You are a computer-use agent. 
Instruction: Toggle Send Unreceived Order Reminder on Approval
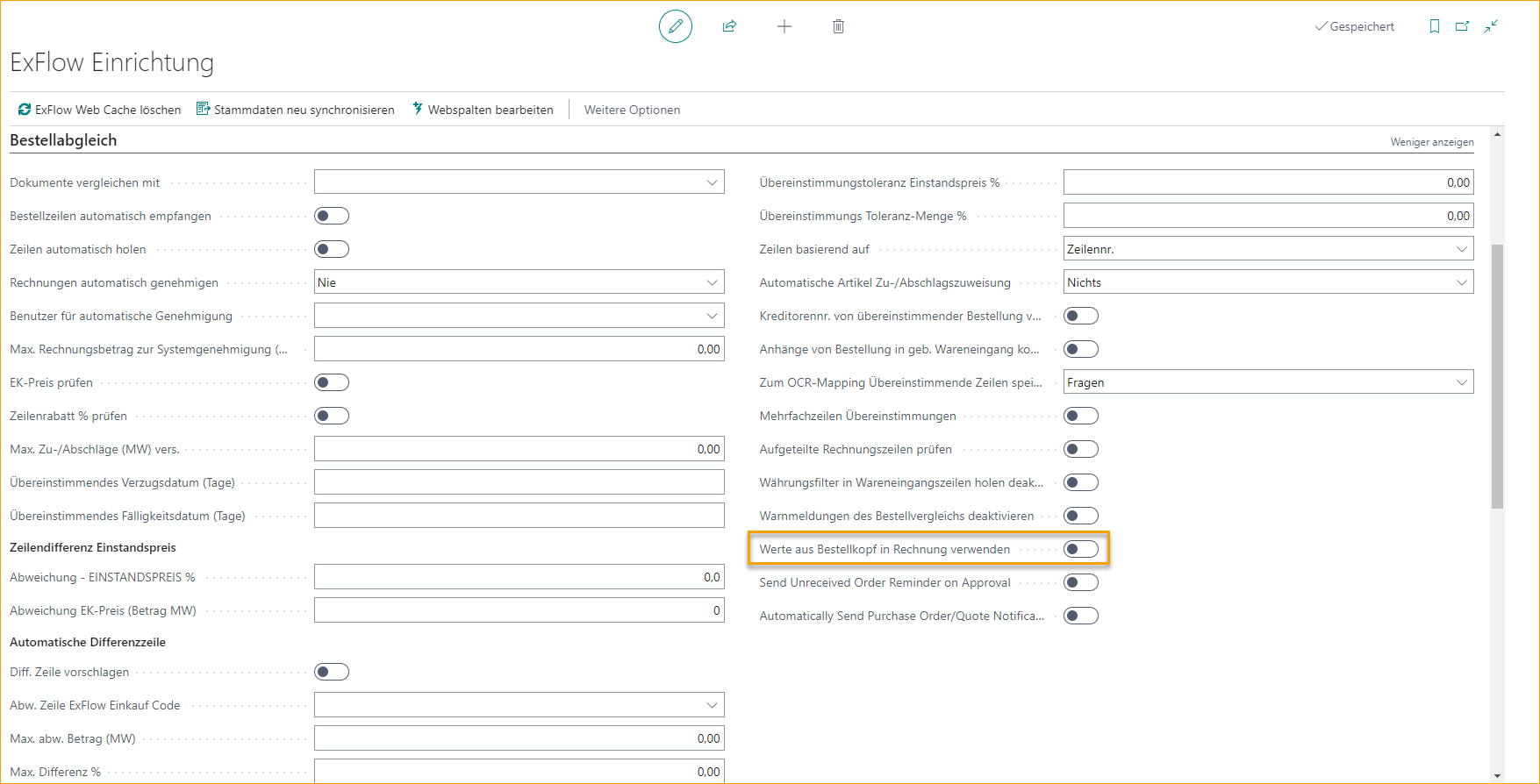coord(1081,582)
